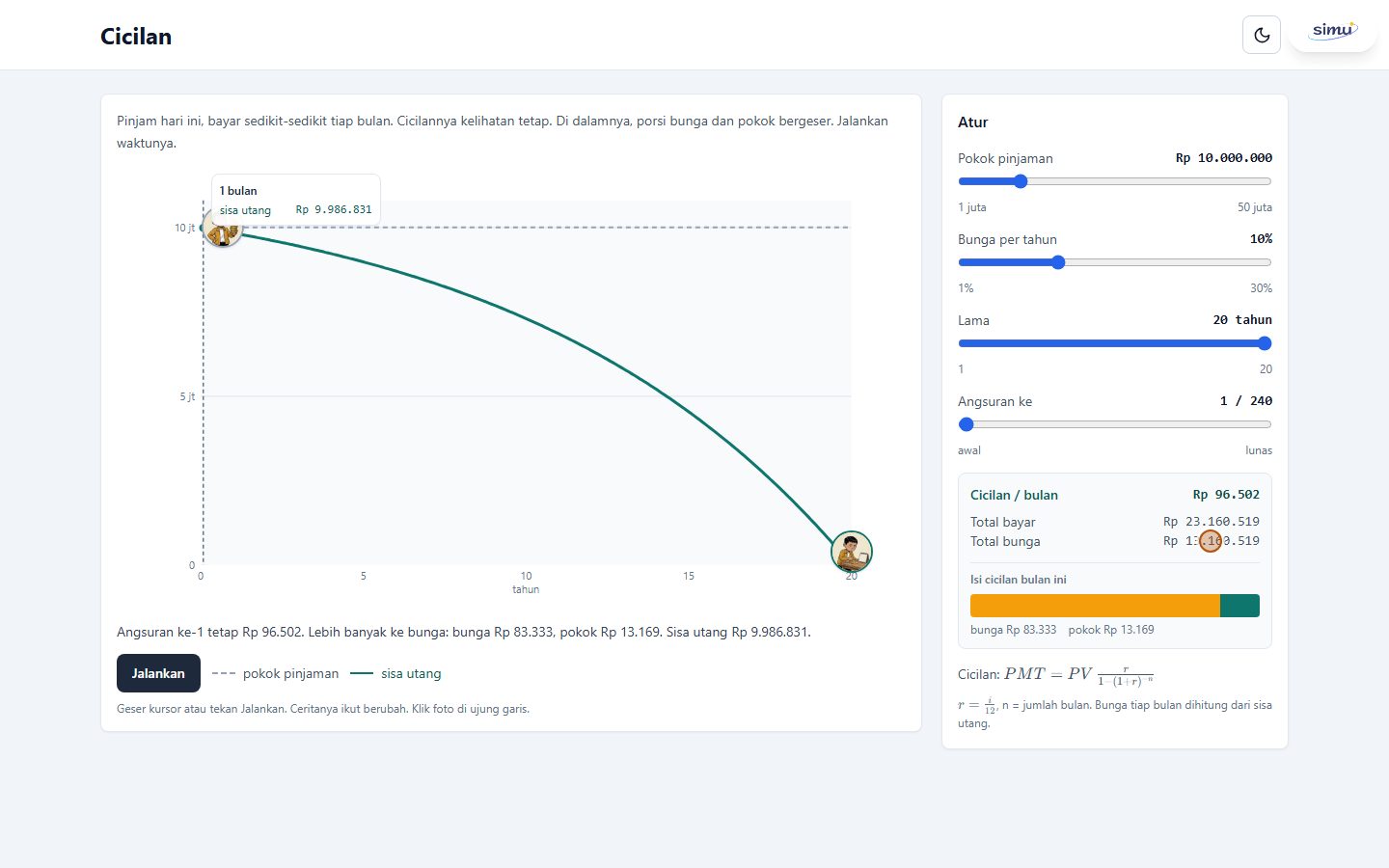Click the 5 jt y-axis label
The width and height of the screenshot is (1389, 868).
pos(187,396)
